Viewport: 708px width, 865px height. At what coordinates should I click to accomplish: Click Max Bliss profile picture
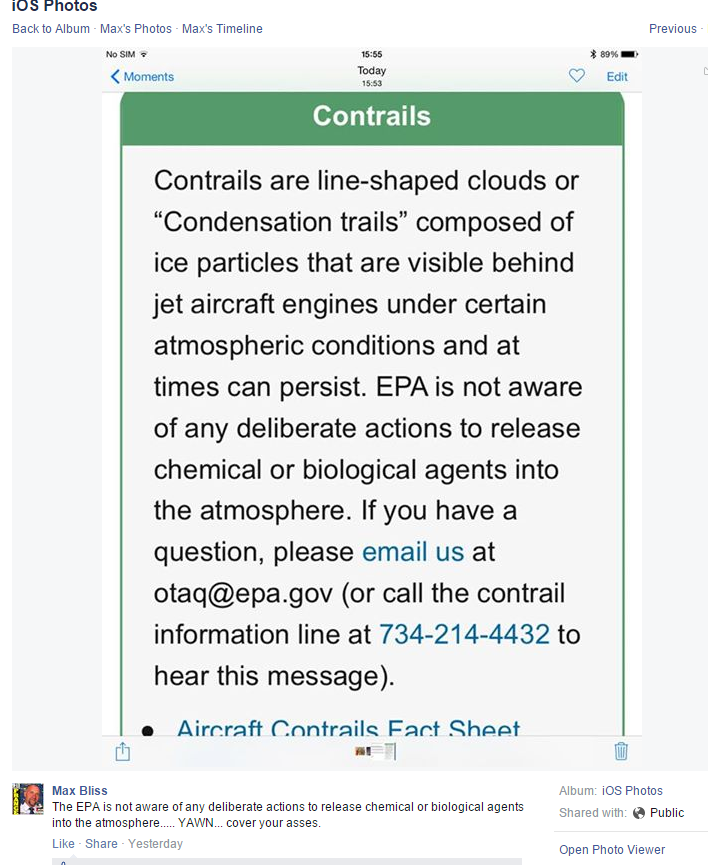(x=28, y=799)
